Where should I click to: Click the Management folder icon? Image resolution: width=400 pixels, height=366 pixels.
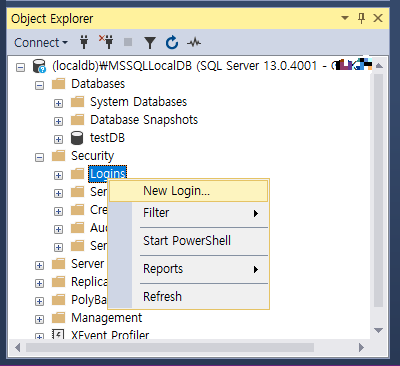(59, 318)
